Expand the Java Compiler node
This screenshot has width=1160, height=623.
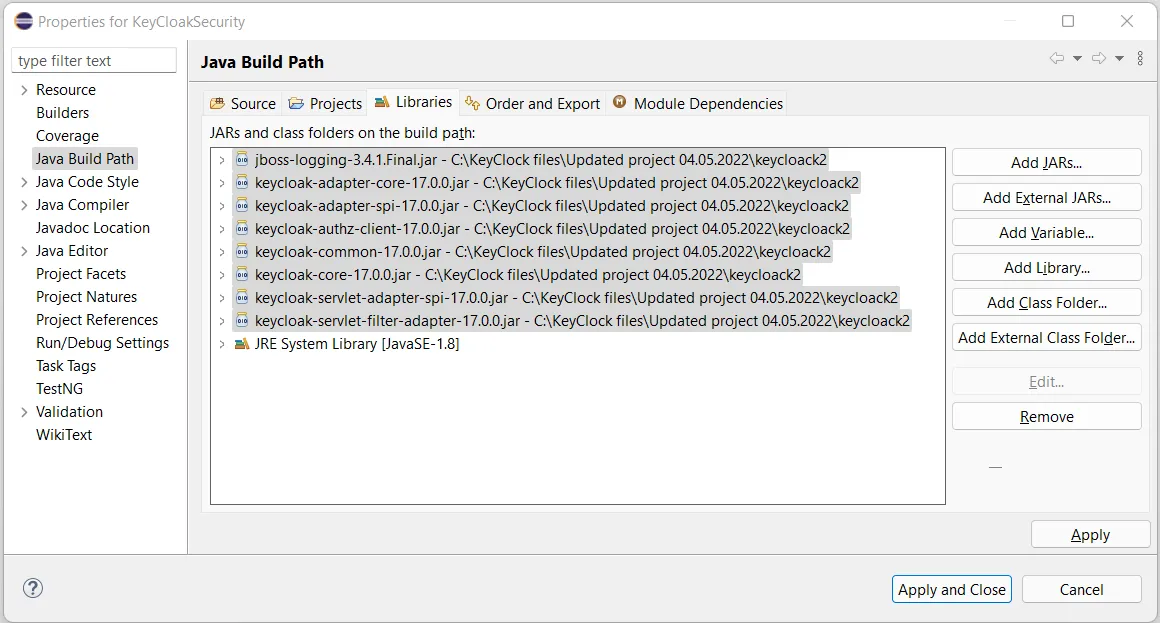coord(24,205)
